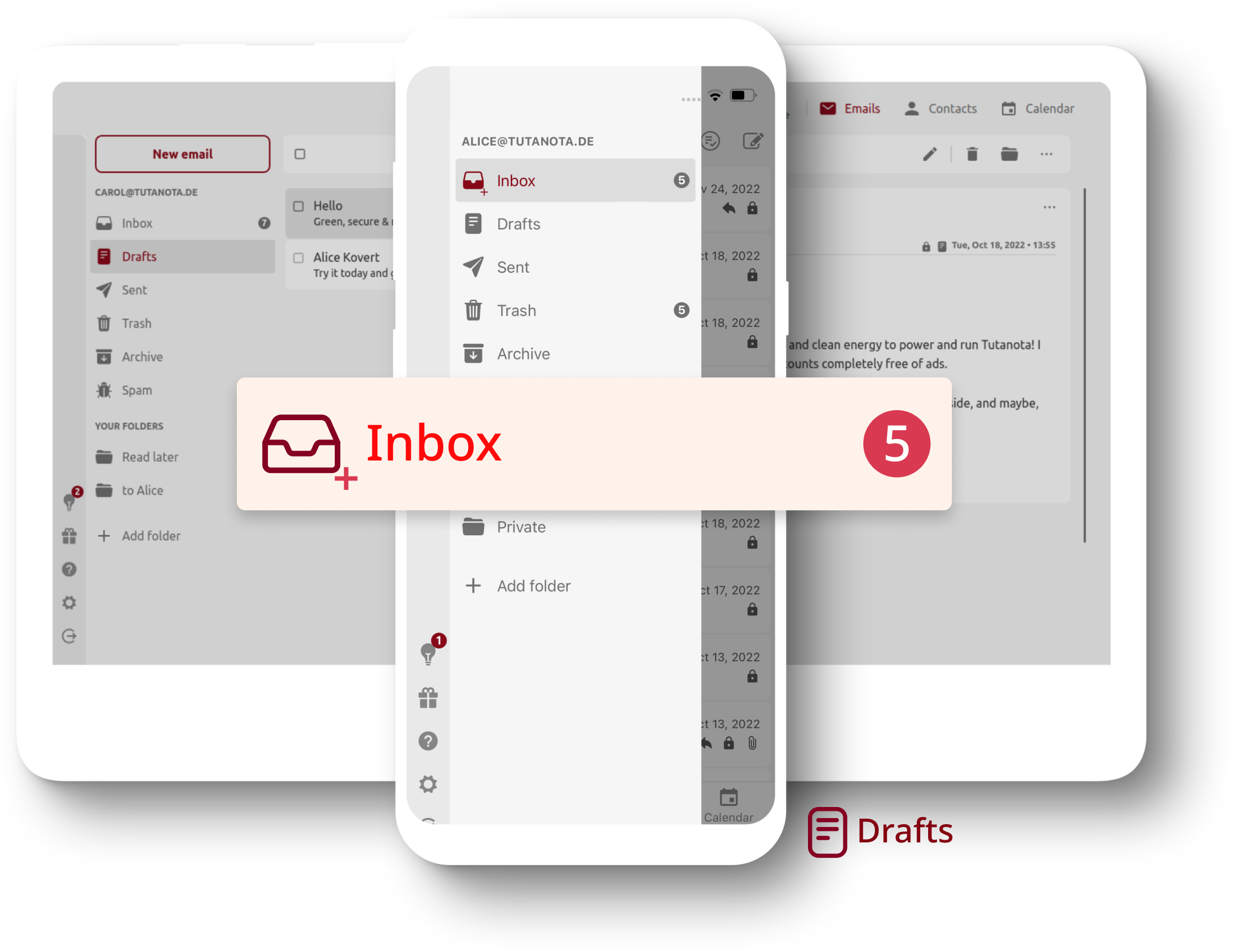Click Add folder to create new folder

pyautogui.click(x=537, y=584)
